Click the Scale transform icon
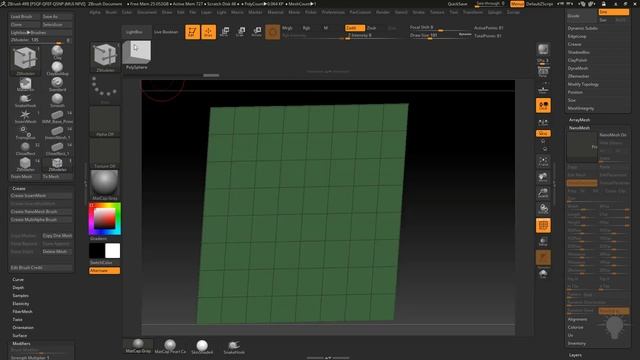 [x=241, y=31]
